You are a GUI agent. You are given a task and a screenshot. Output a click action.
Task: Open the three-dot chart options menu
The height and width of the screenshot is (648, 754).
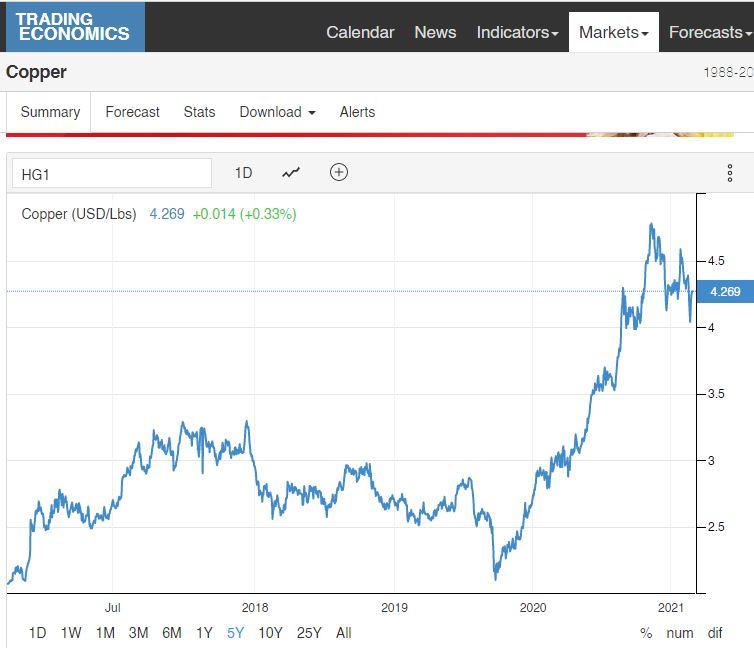tap(729, 173)
